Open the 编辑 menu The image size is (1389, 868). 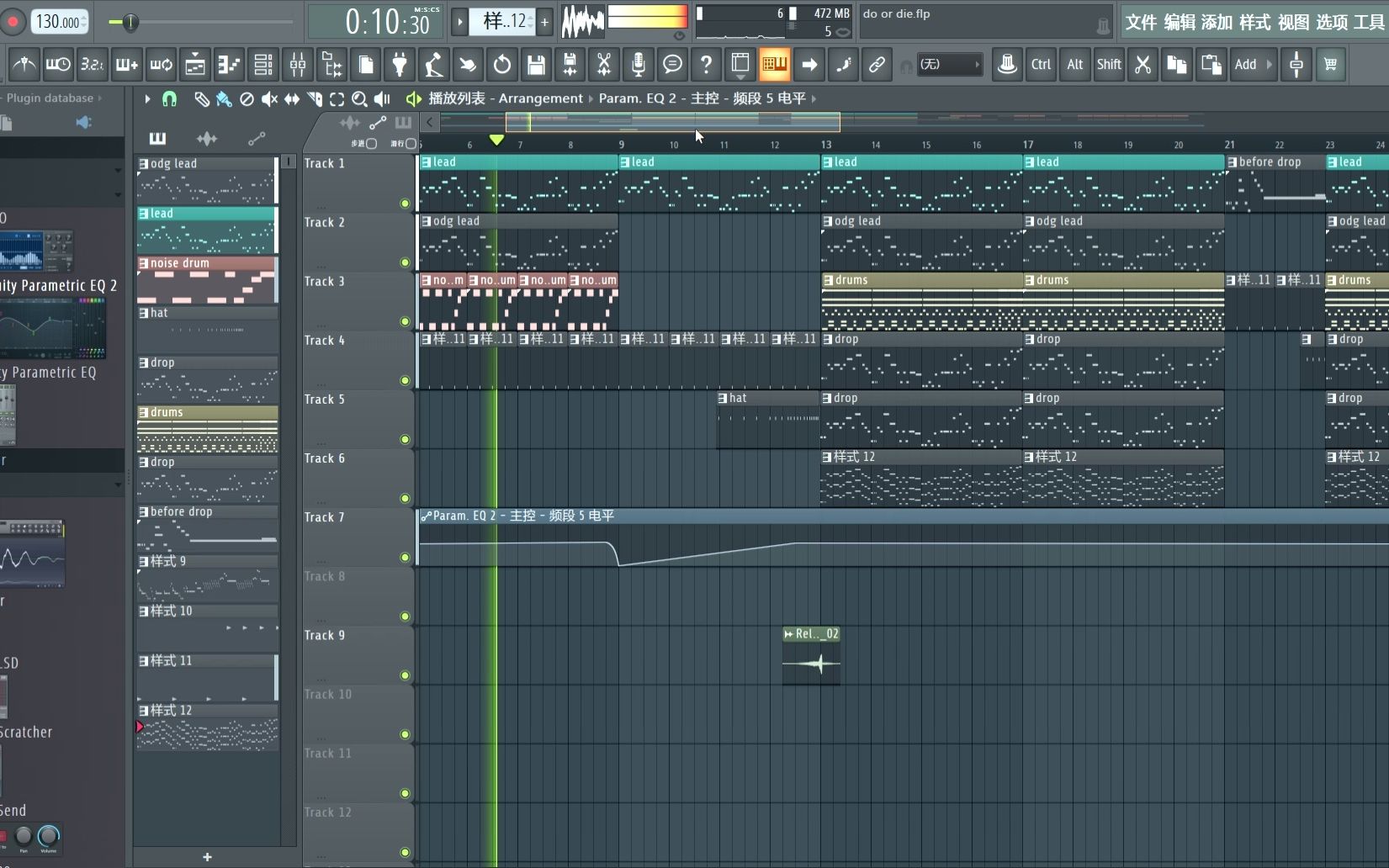coord(1179,23)
